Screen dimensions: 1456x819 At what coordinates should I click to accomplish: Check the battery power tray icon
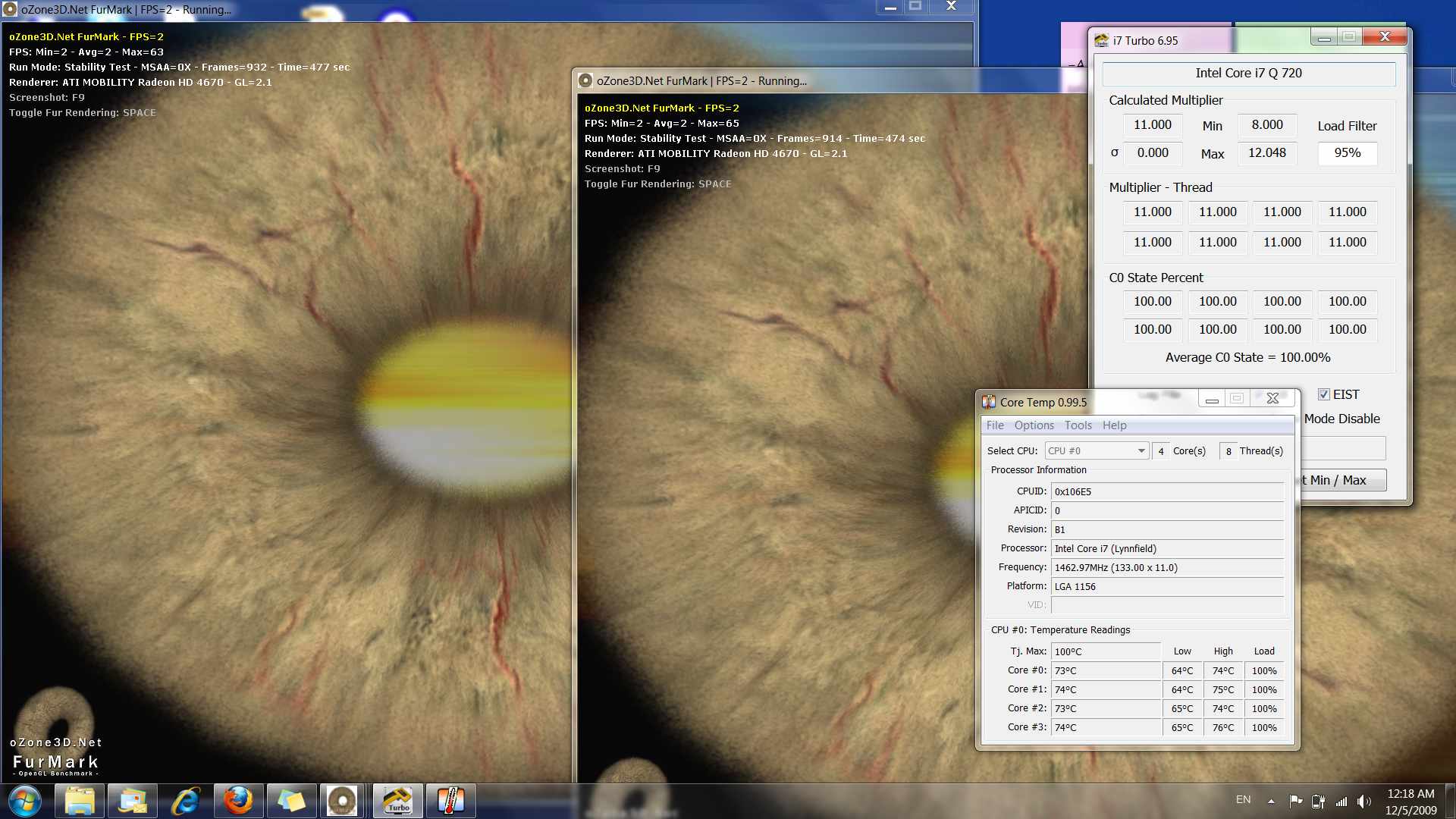click(1319, 801)
